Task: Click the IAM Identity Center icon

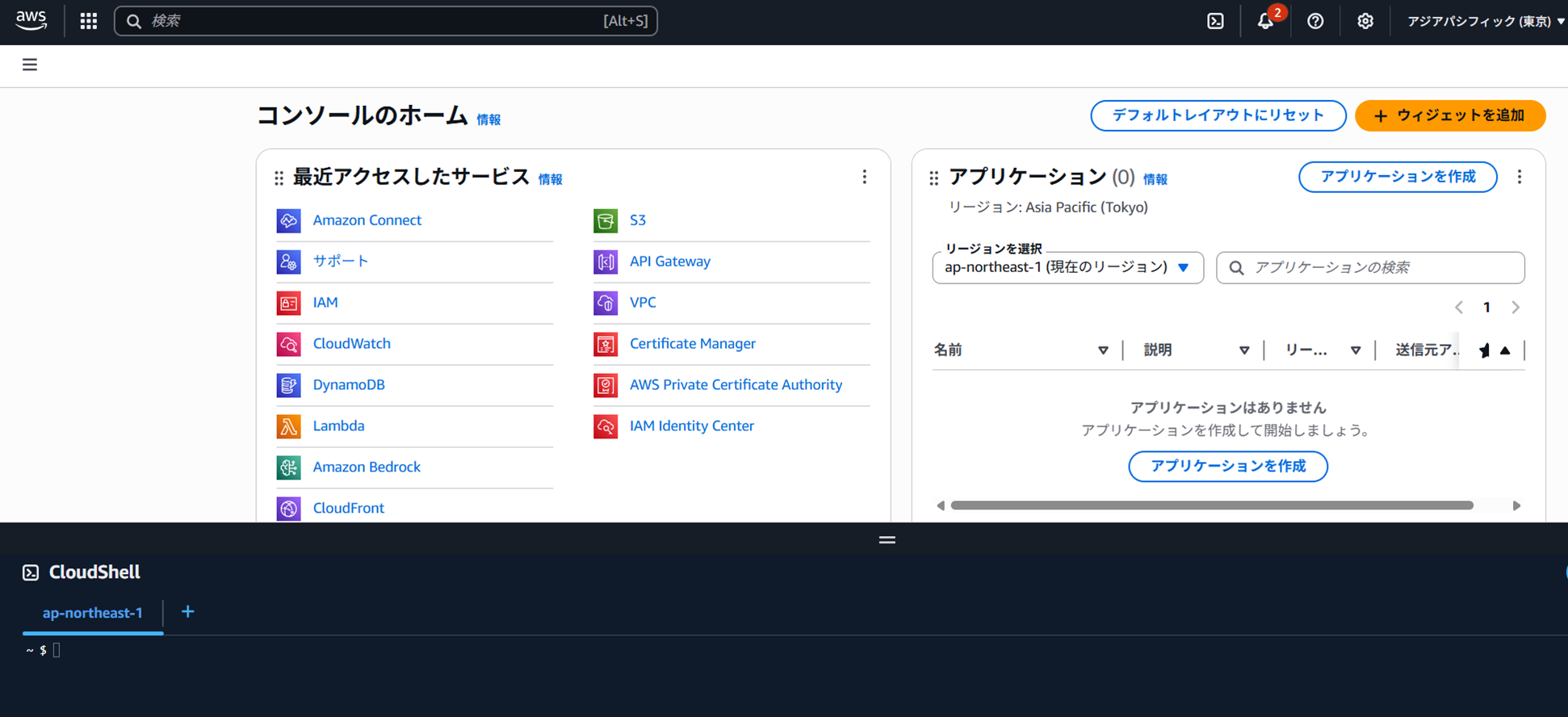Action: click(x=606, y=426)
